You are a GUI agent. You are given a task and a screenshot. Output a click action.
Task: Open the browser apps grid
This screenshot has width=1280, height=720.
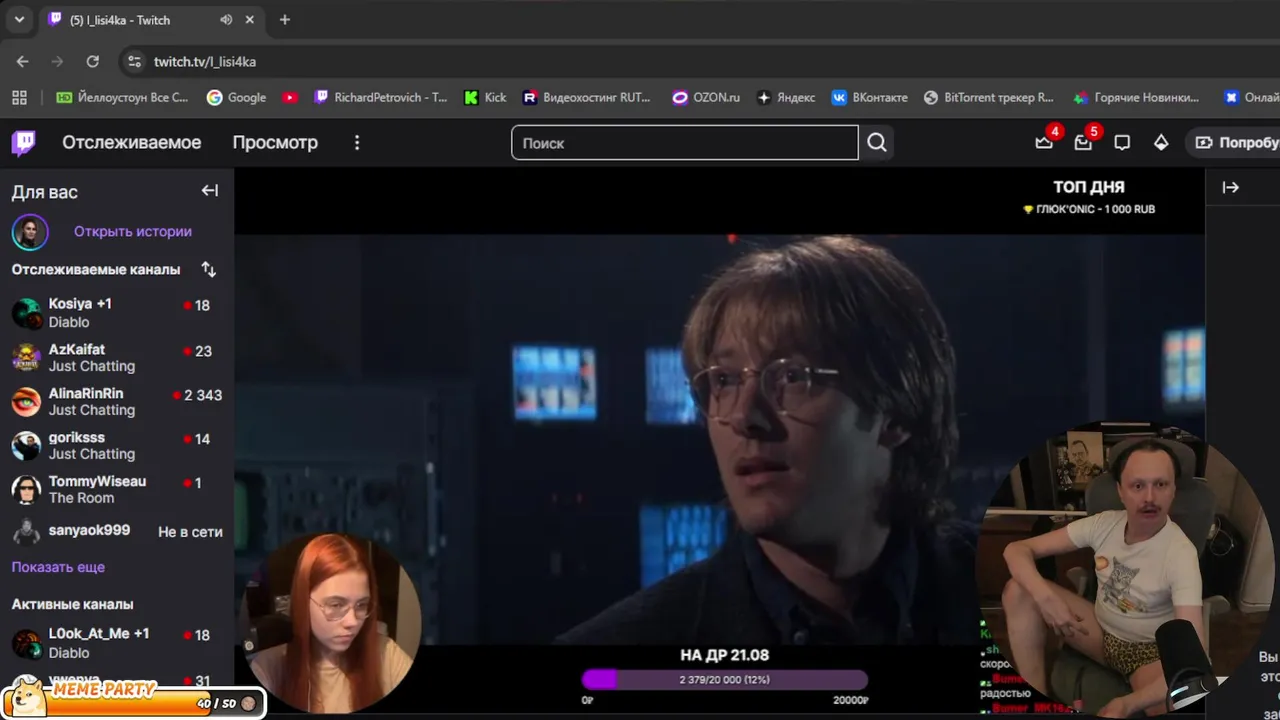click(x=19, y=97)
